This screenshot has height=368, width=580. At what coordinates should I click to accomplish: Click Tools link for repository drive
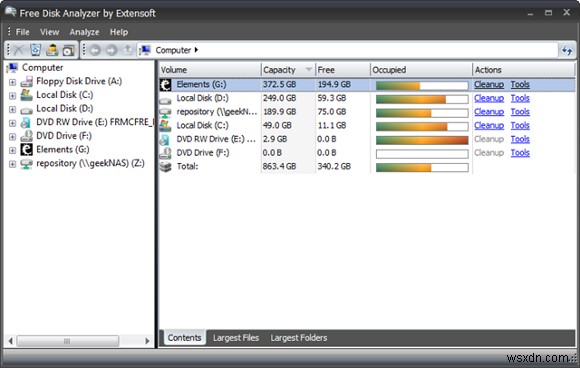point(520,112)
